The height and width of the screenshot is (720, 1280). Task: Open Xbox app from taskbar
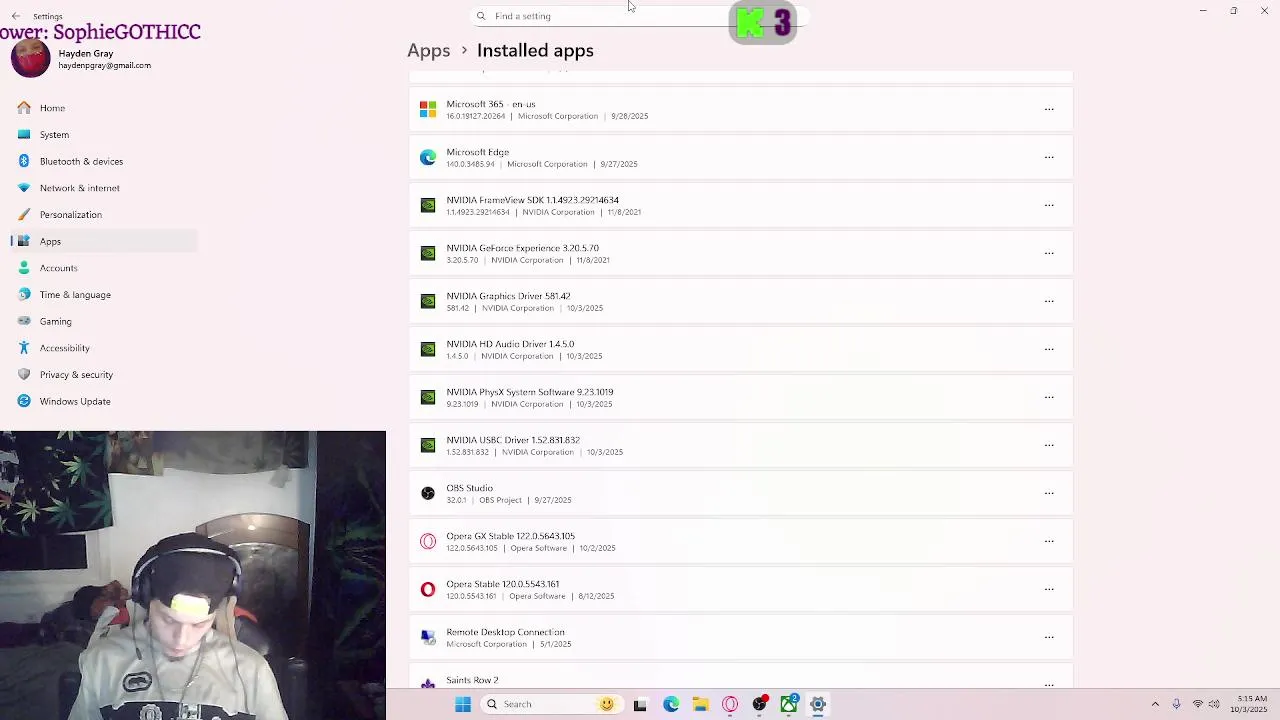click(789, 704)
